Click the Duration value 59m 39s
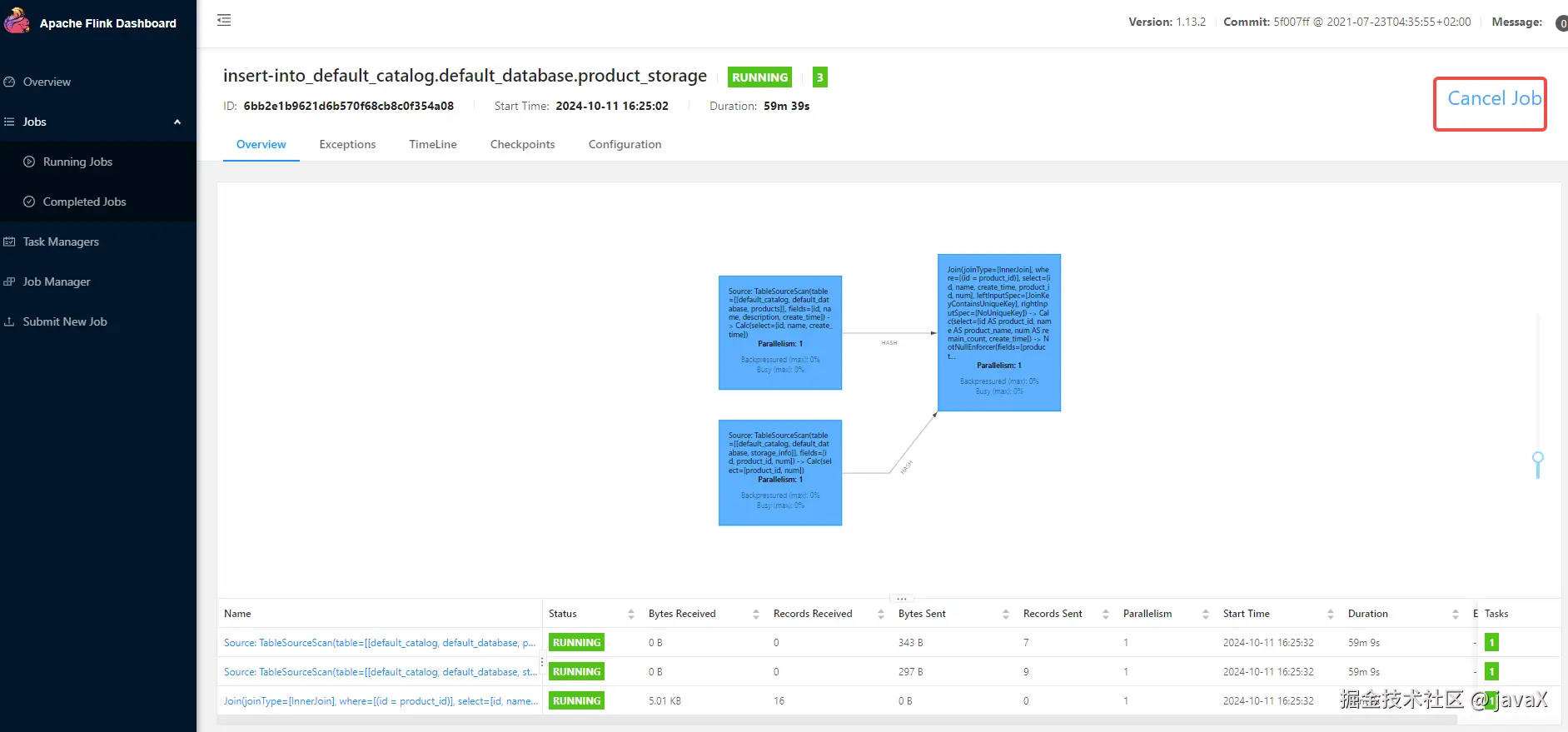 [787, 106]
